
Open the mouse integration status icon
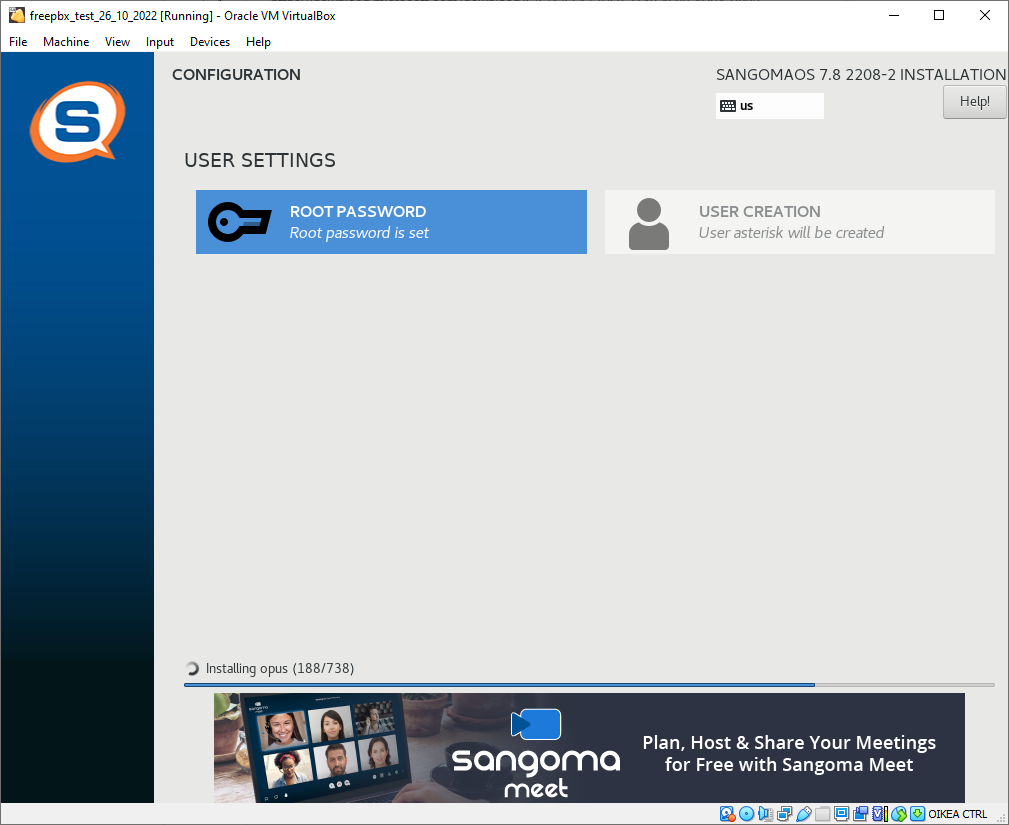pos(899,814)
